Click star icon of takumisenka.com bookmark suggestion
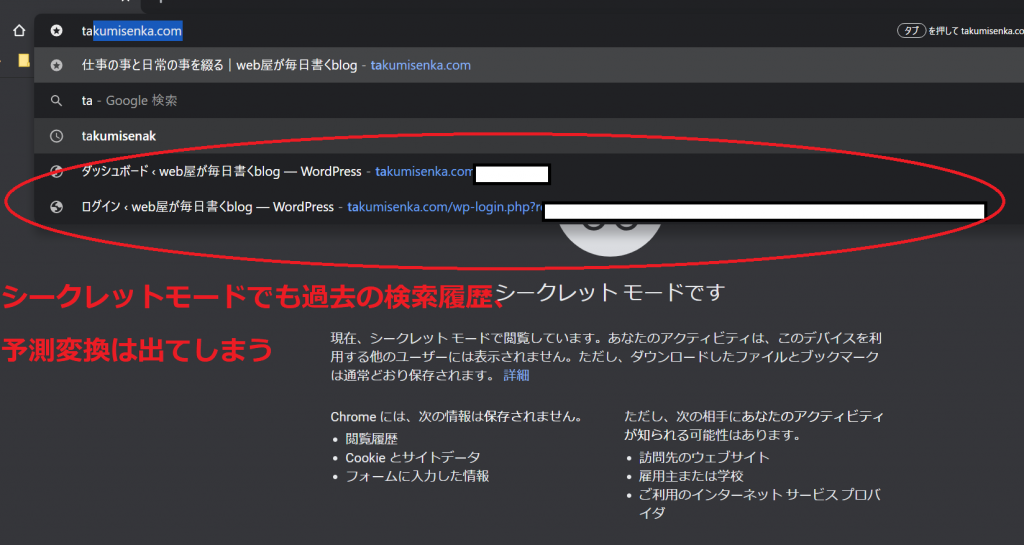1024x545 pixels. point(57,65)
